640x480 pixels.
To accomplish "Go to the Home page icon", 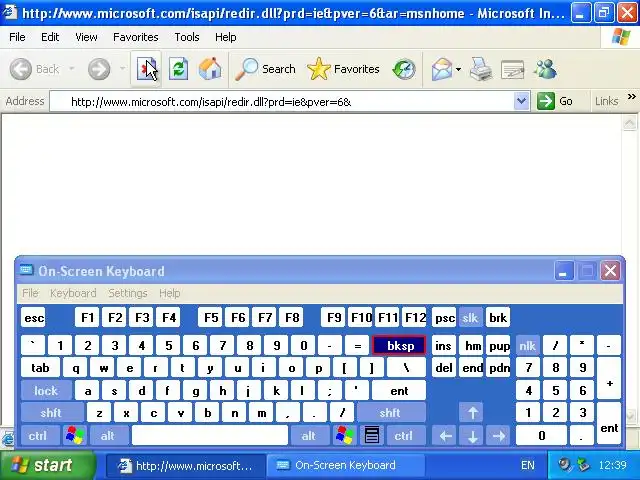I will click(x=210, y=69).
